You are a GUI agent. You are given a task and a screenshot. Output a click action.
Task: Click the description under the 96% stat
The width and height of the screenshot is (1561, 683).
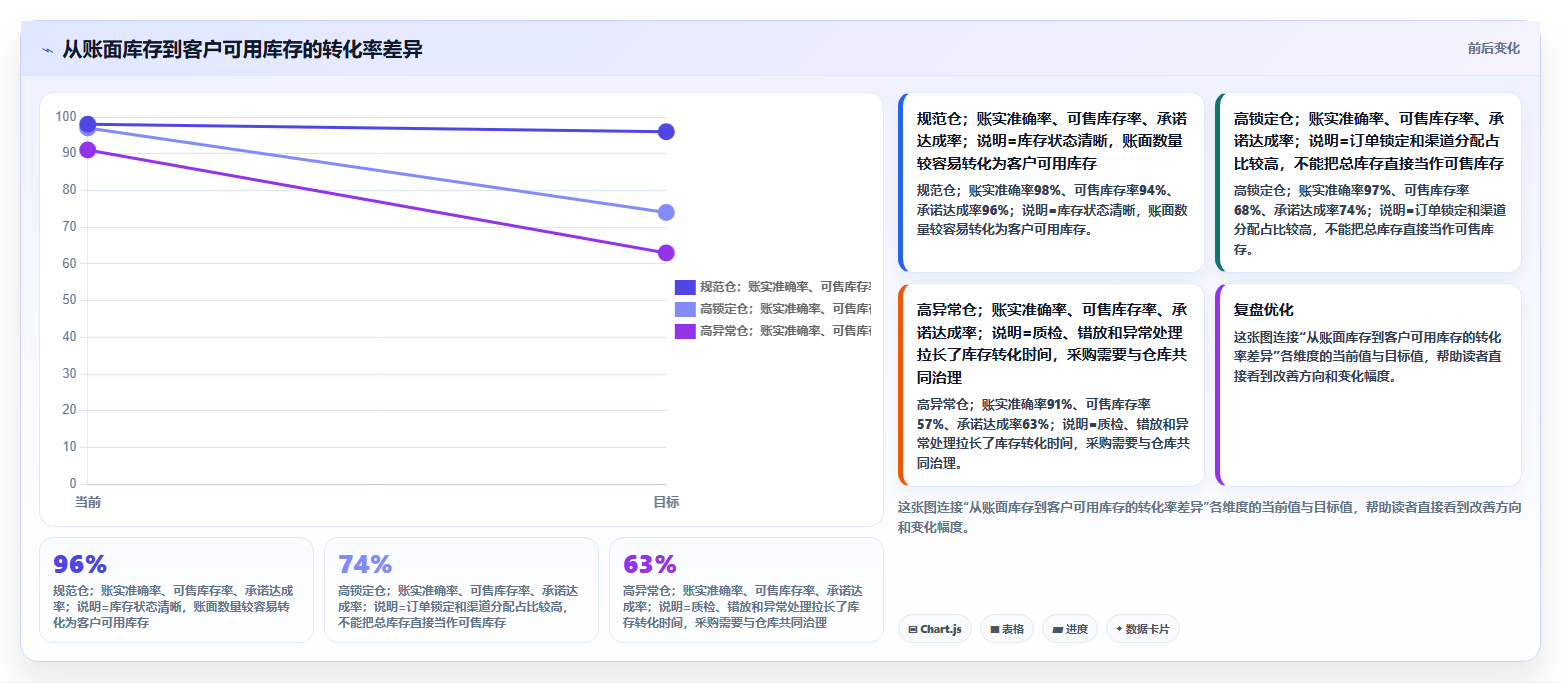pos(174,607)
